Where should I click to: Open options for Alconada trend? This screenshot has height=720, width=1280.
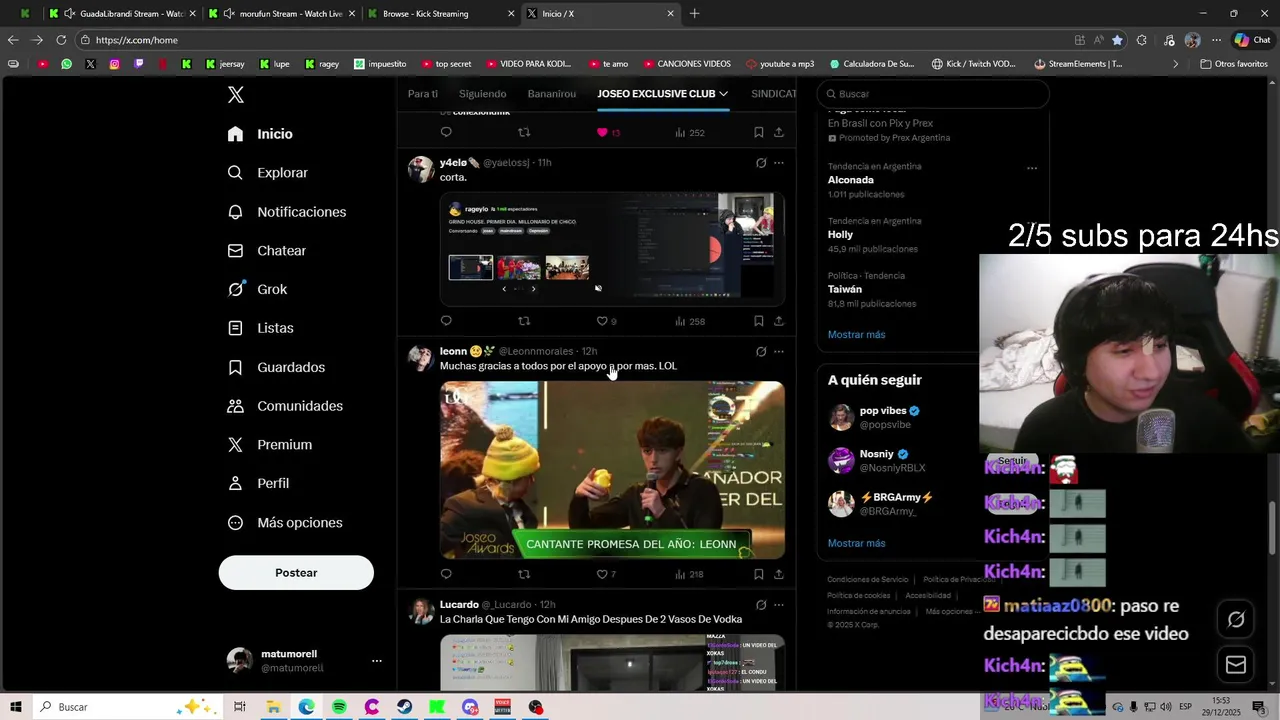[x=1032, y=168]
